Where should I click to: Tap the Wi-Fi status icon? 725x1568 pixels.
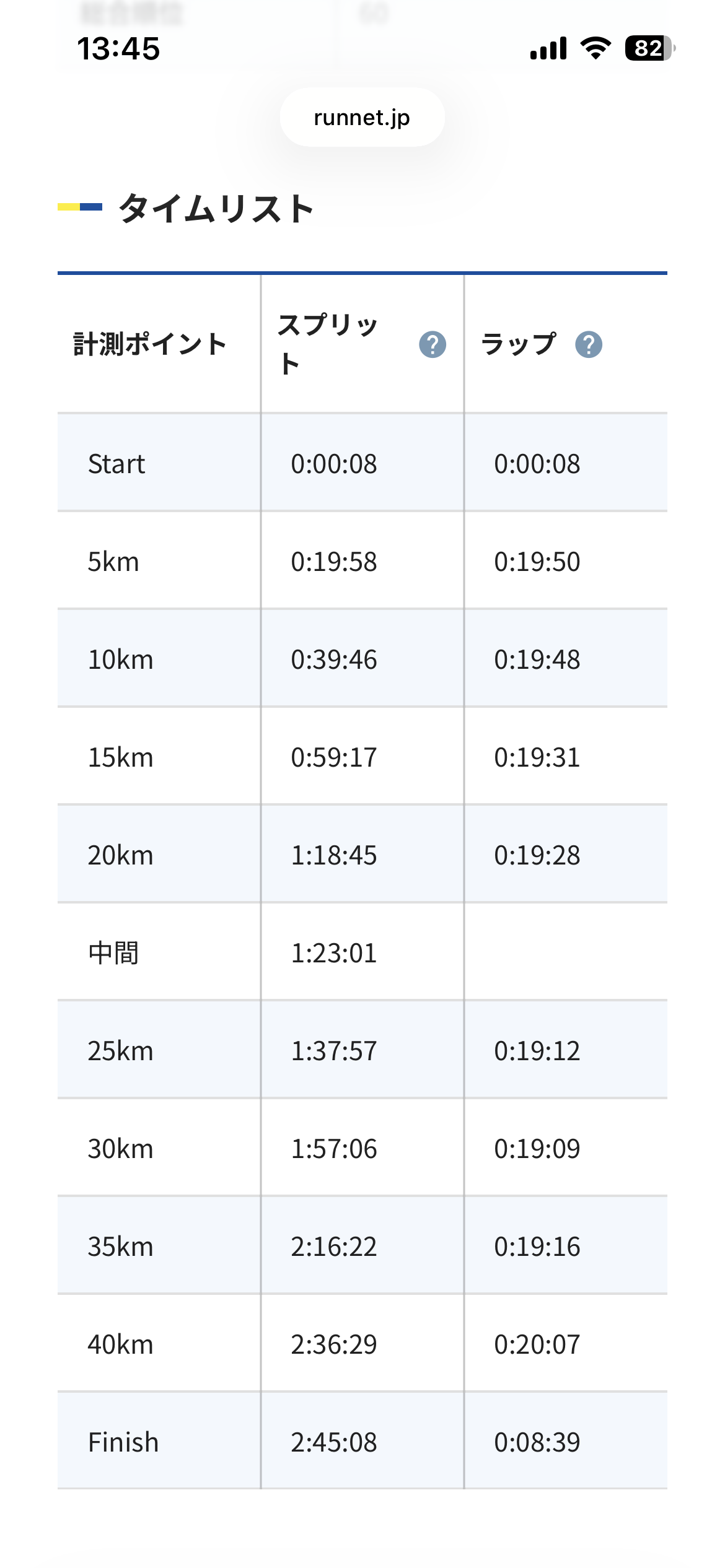[595, 48]
